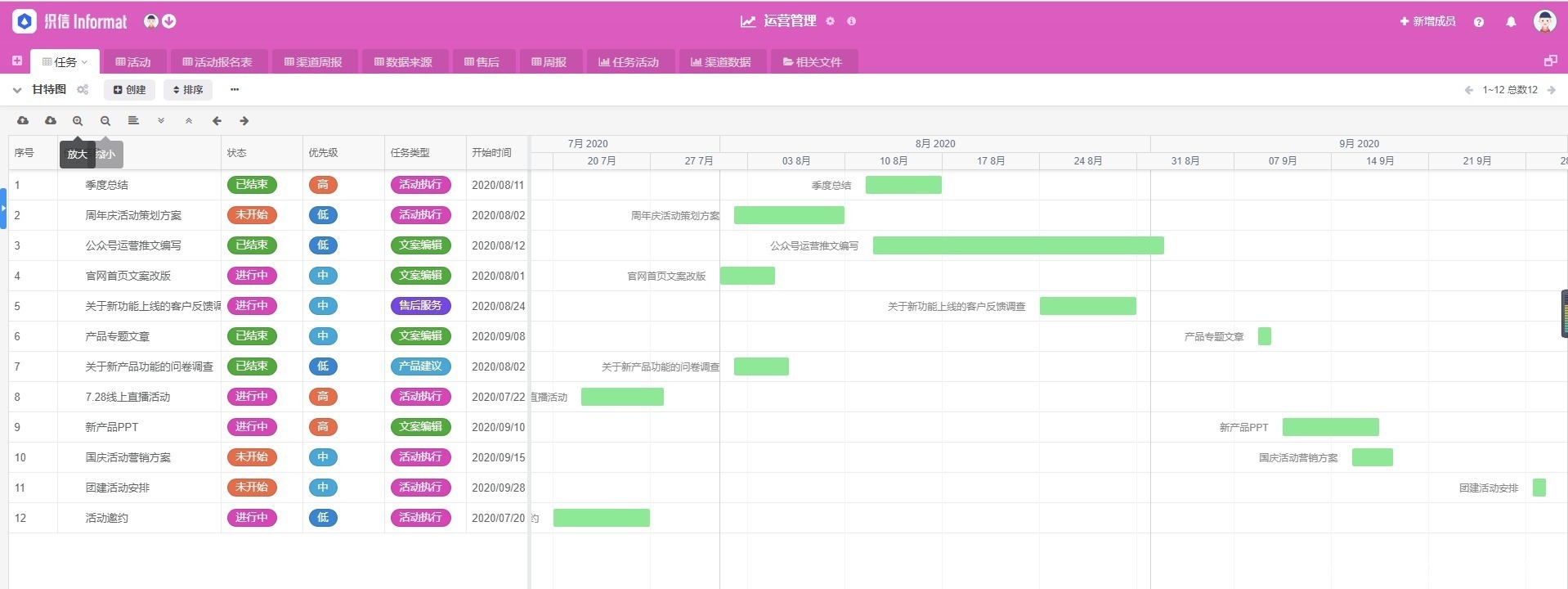
Task: Switch to the 渠道周报 tab
Action: point(313,62)
